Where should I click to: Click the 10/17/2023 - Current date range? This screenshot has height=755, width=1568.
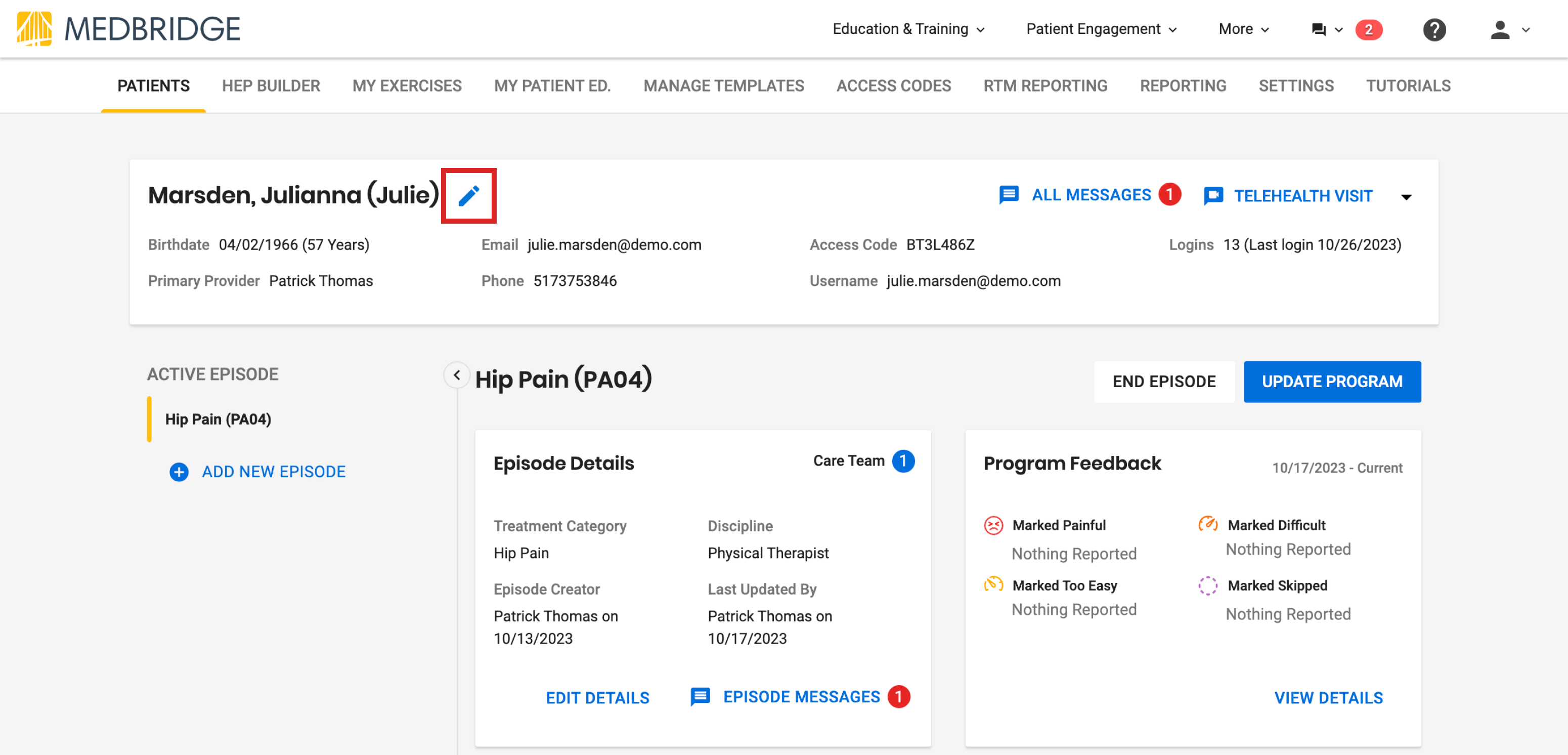[1337, 468]
